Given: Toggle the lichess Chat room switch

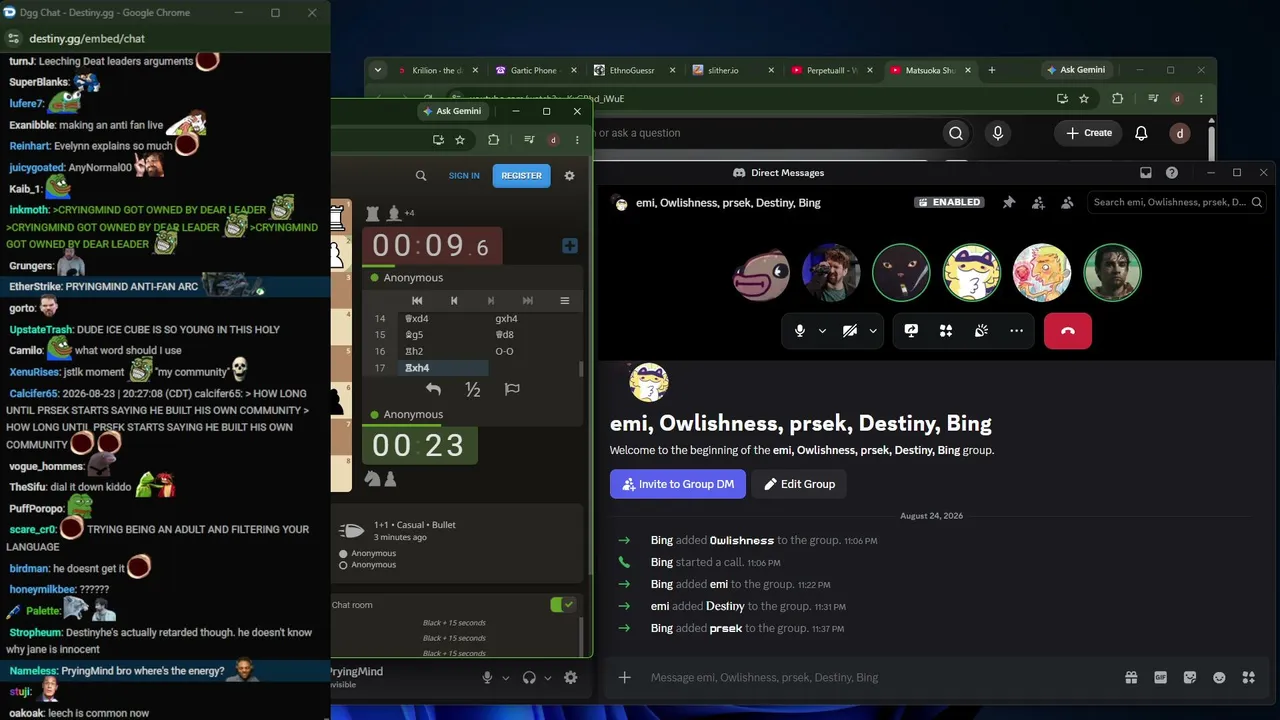Looking at the screenshot, I should (x=563, y=604).
